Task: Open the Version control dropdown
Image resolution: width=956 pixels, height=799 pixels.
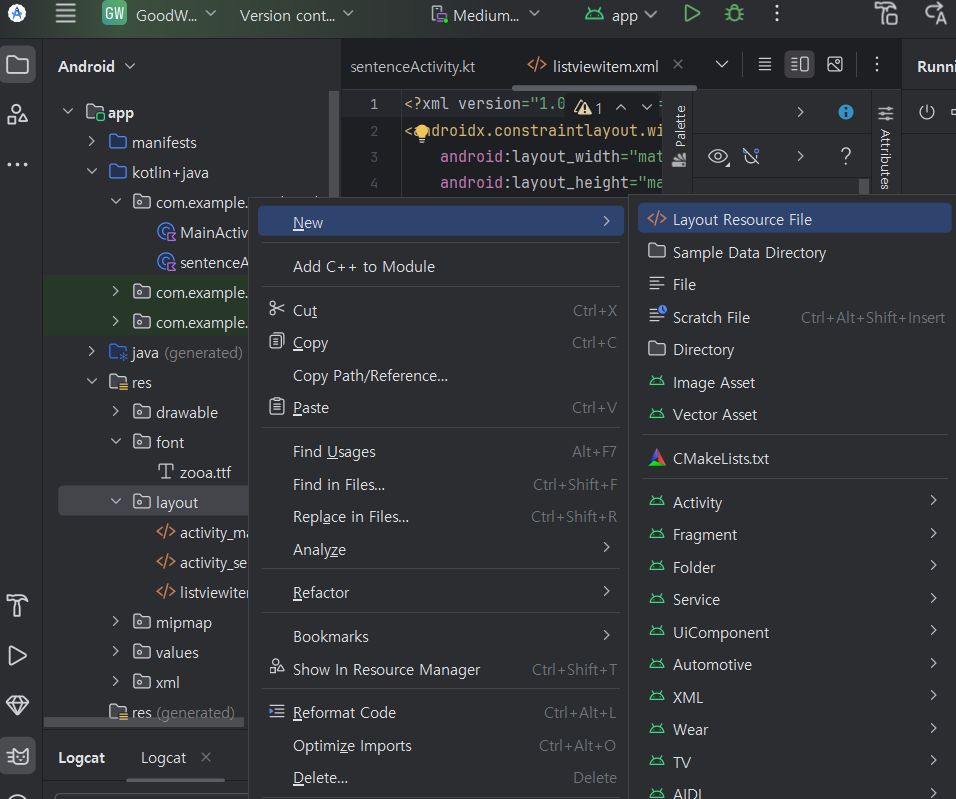Action: click(x=296, y=15)
